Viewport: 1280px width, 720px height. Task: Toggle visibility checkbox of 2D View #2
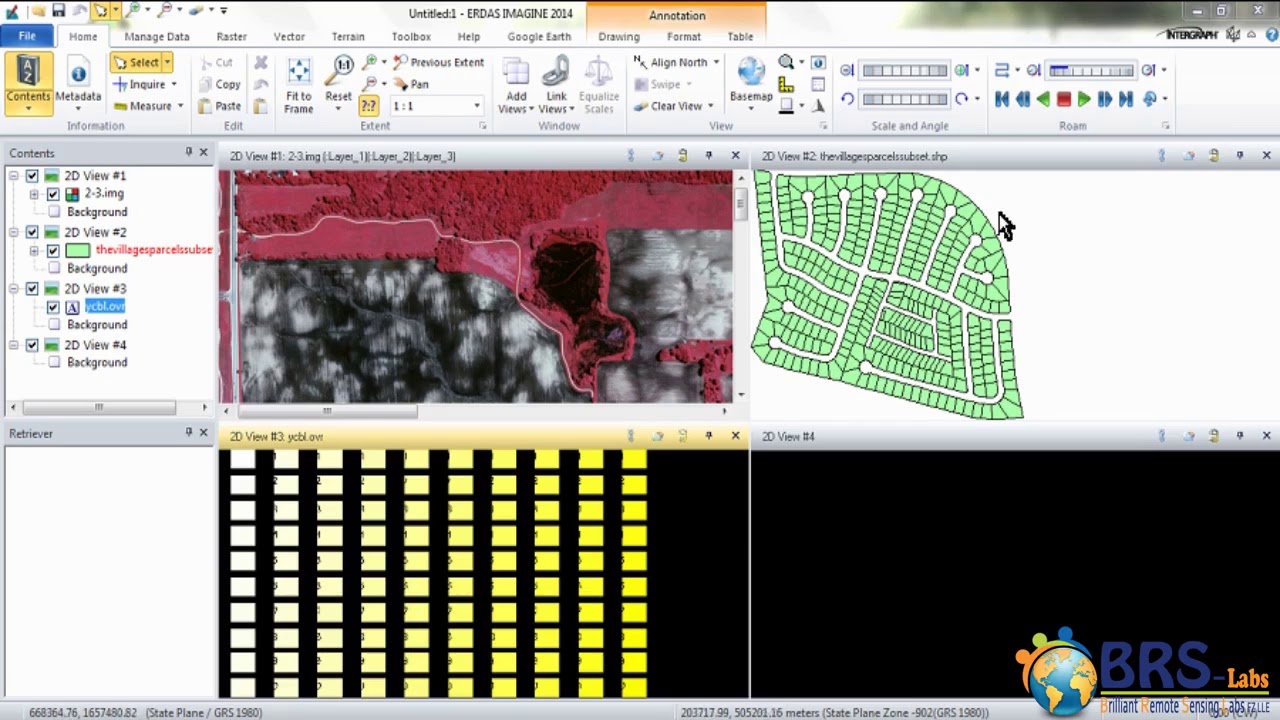(32, 232)
